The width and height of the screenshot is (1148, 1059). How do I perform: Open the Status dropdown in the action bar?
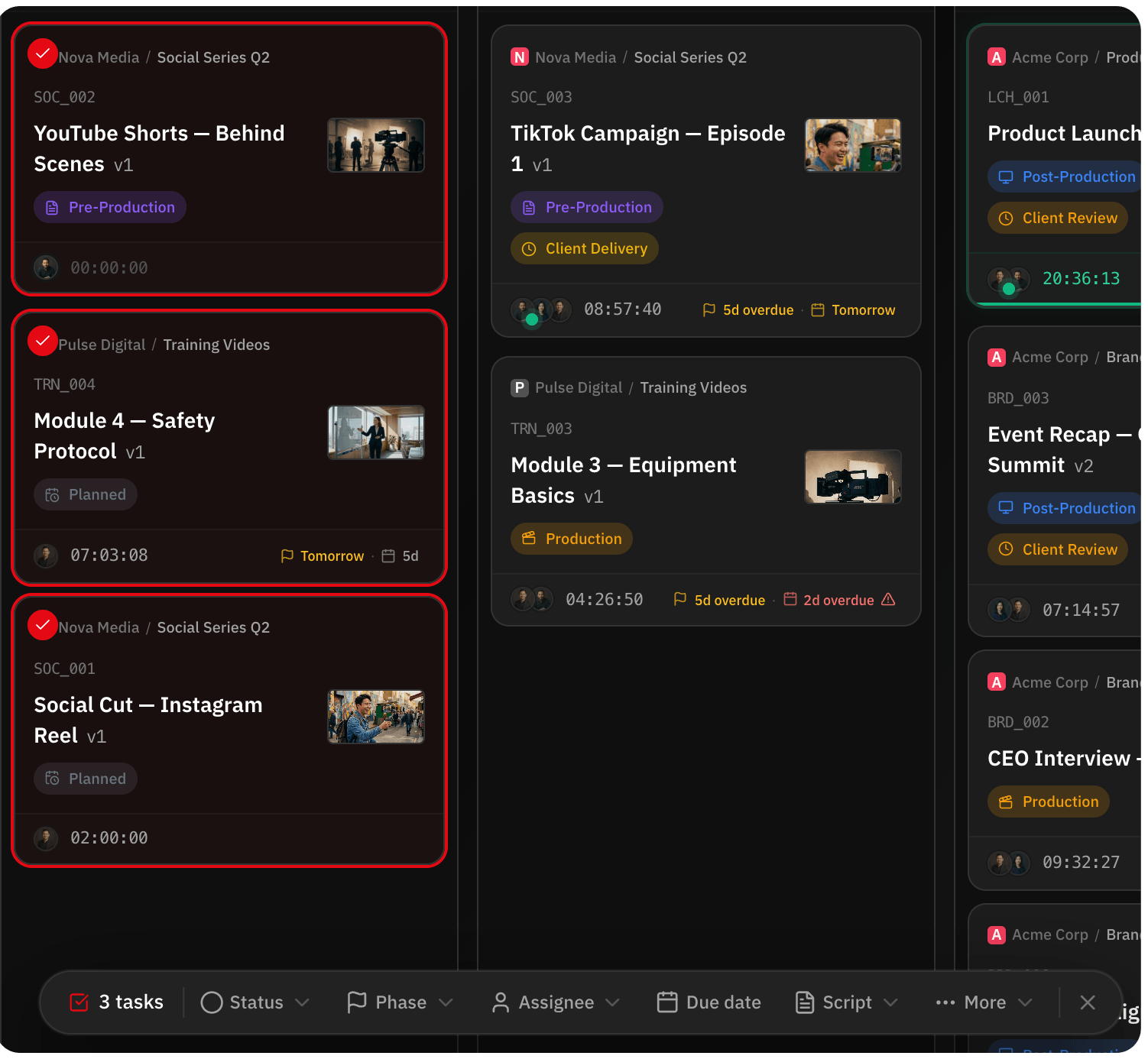point(255,1002)
